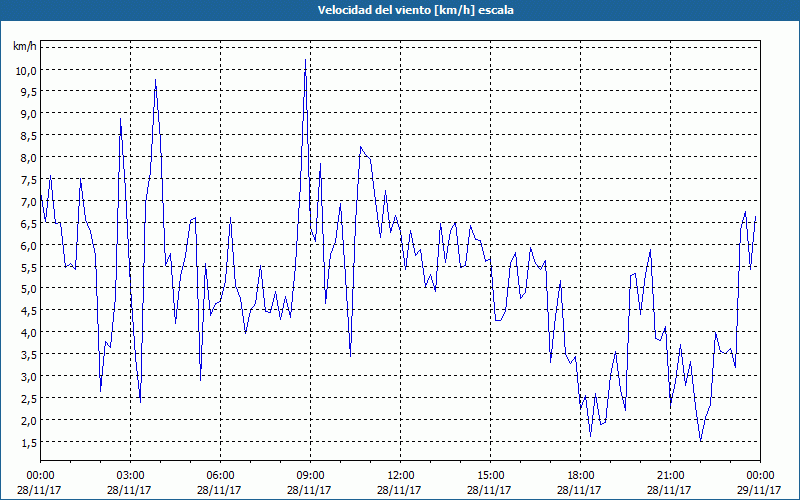Click the '21:00' time label

[x=670, y=475]
